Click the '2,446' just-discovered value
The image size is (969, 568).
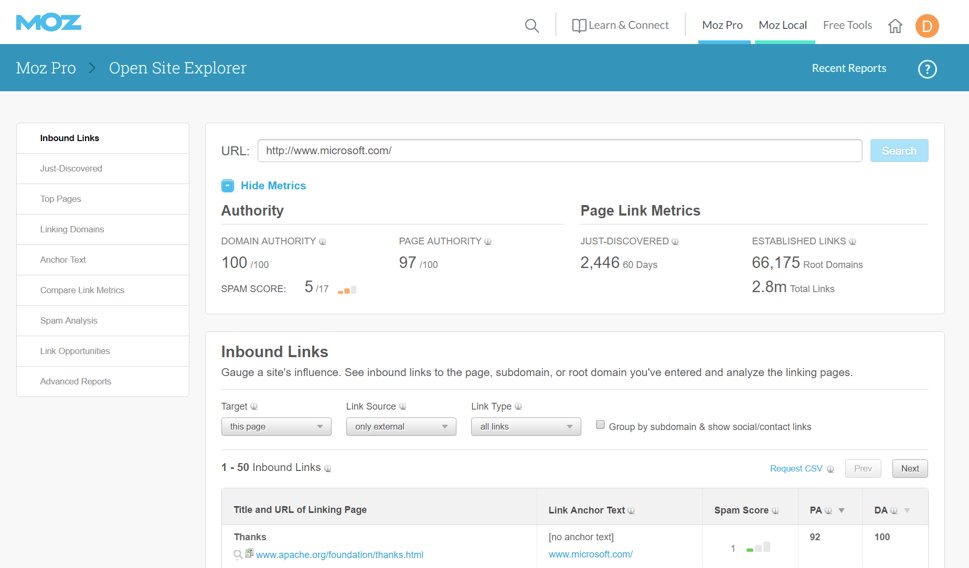point(599,263)
